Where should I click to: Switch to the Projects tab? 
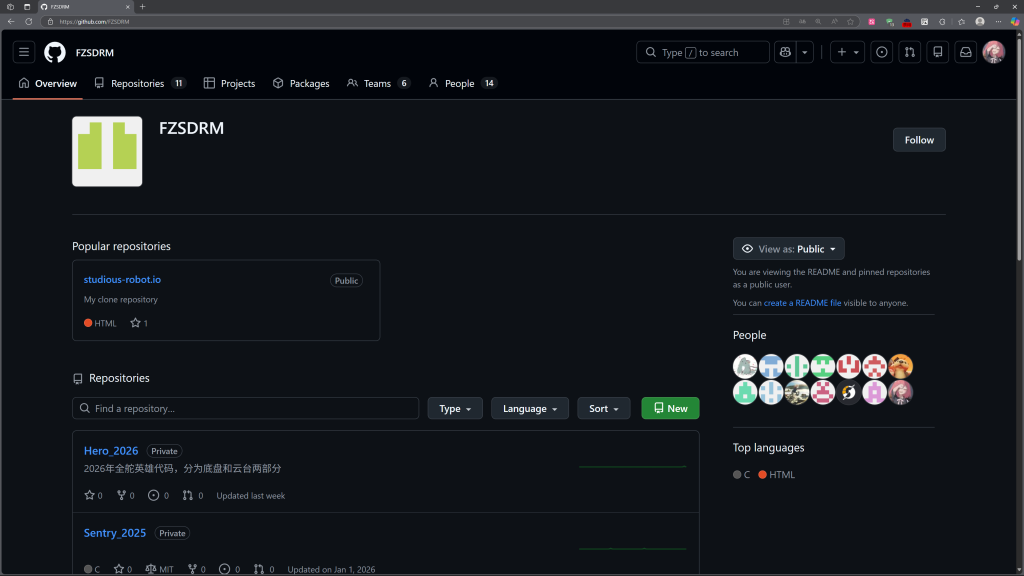pyautogui.click(x=229, y=84)
